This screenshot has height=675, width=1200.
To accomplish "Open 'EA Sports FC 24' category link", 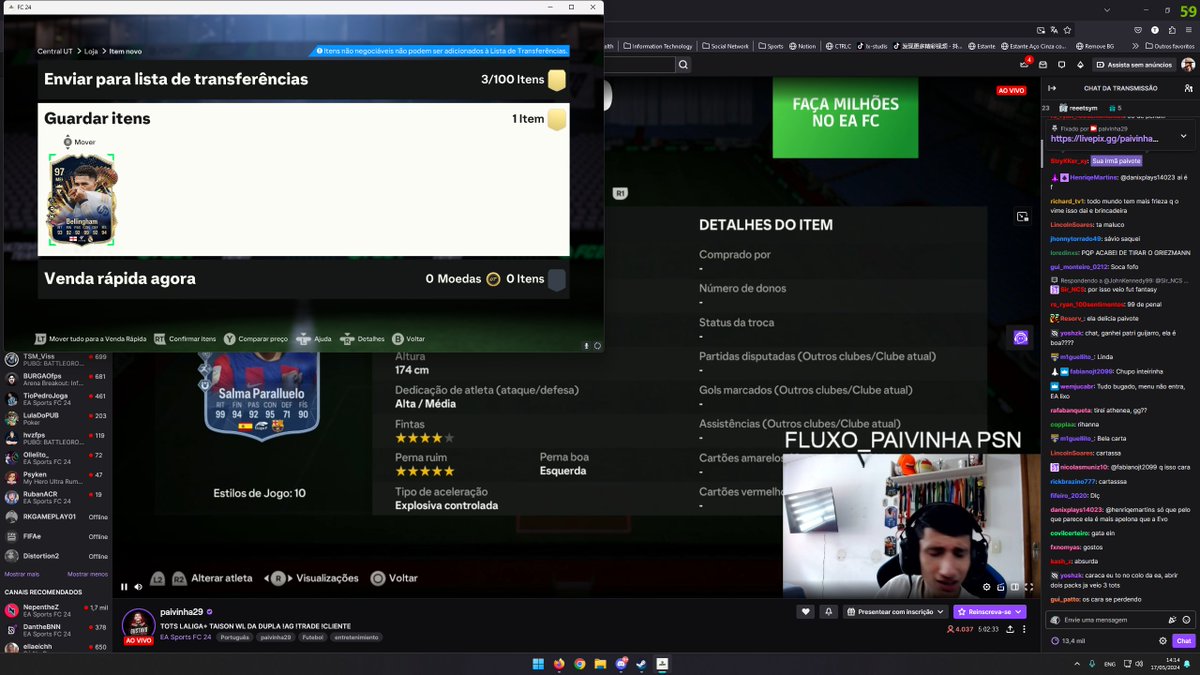I will [185, 637].
